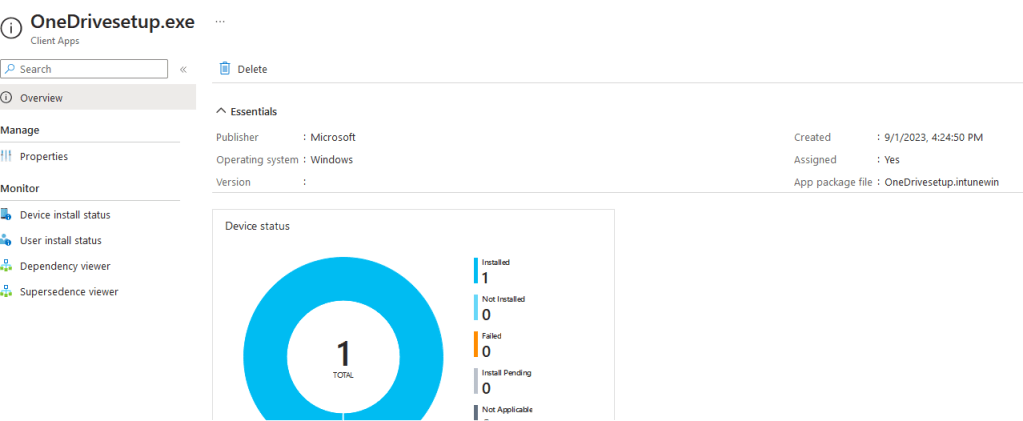1023x421 pixels.
Task: Click the Delete trash can icon
Action: [225, 69]
